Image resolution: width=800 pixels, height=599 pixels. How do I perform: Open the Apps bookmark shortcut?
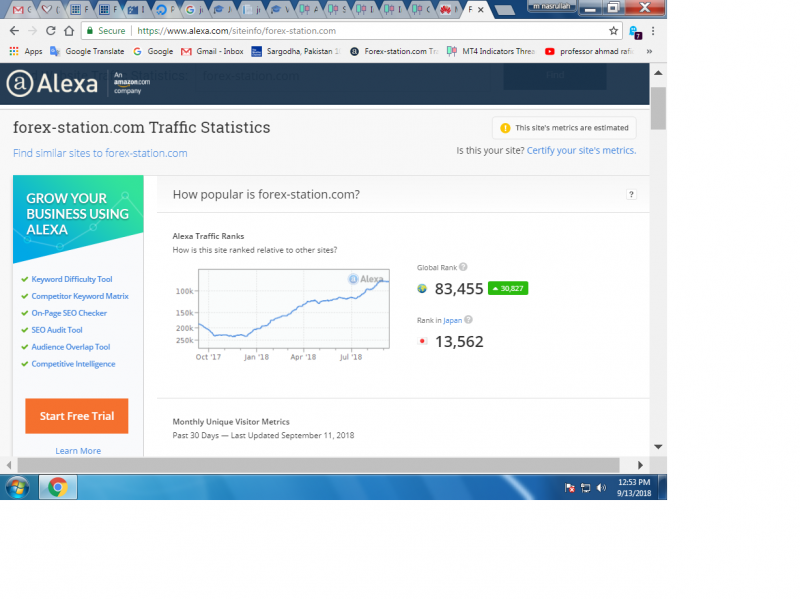click(26, 51)
